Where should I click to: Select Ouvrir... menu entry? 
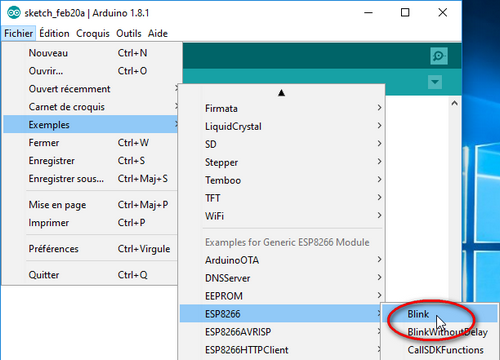(90, 71)
